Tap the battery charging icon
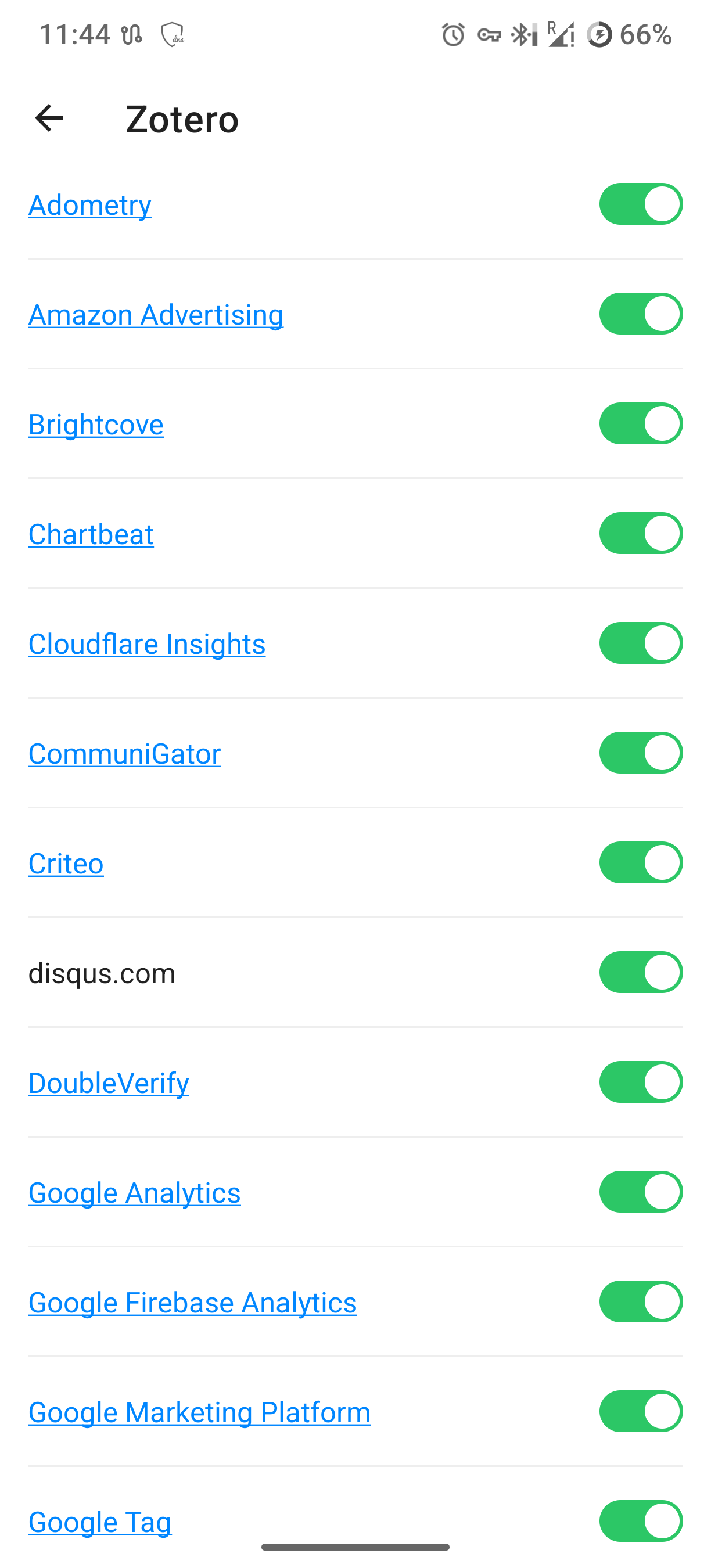711x1568 pixels. tap(599, 35)
